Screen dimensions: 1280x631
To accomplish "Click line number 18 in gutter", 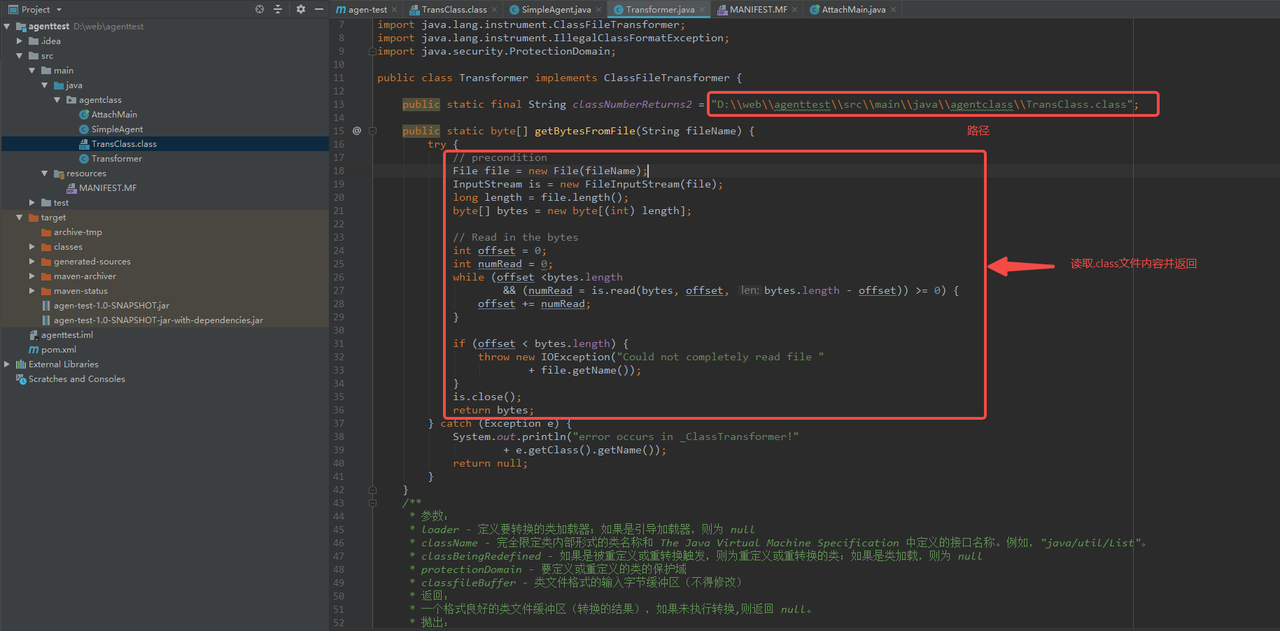I will pyautogui.click(x=339, y=170).
